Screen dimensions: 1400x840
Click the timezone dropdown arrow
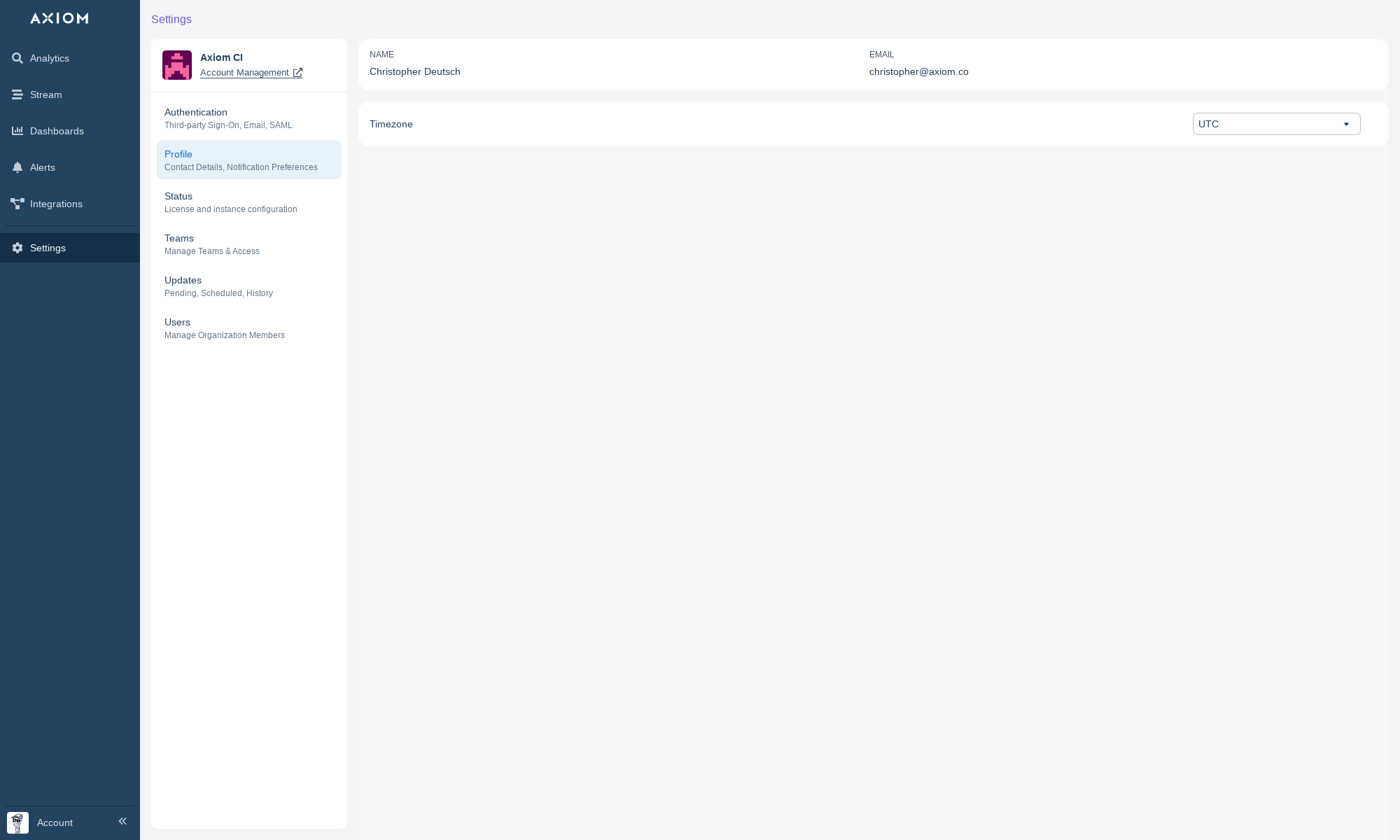1346,125
